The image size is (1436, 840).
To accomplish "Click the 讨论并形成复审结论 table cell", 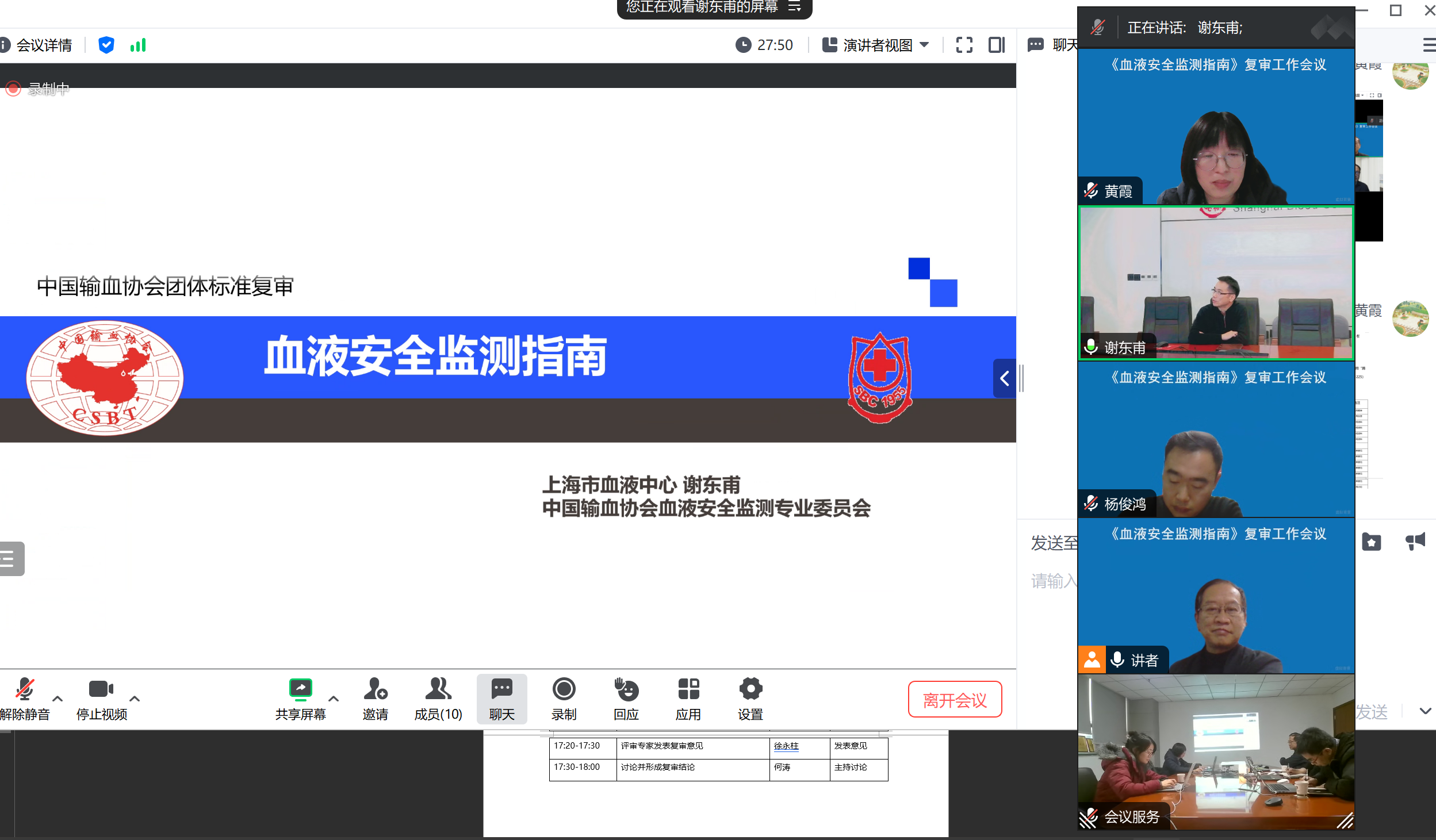I will (x=693, y=770).
